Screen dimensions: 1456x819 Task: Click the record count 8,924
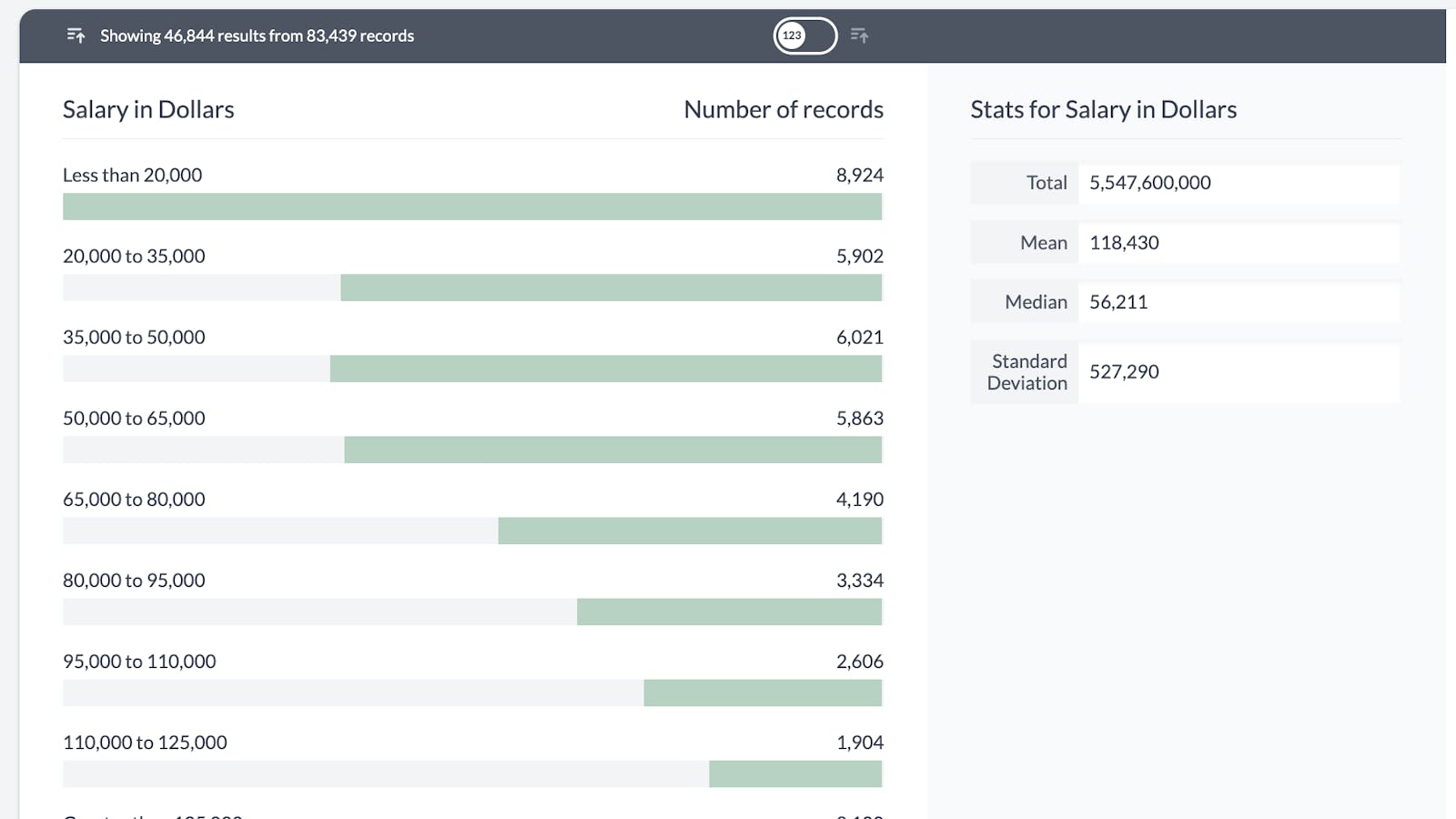(859, 175)
